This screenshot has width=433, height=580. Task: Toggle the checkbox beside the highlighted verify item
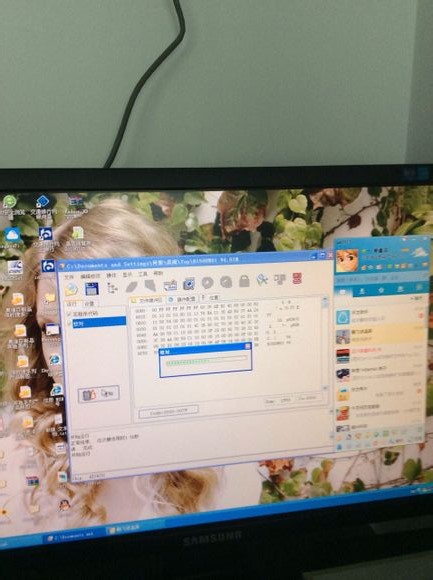tap(69, 324)
